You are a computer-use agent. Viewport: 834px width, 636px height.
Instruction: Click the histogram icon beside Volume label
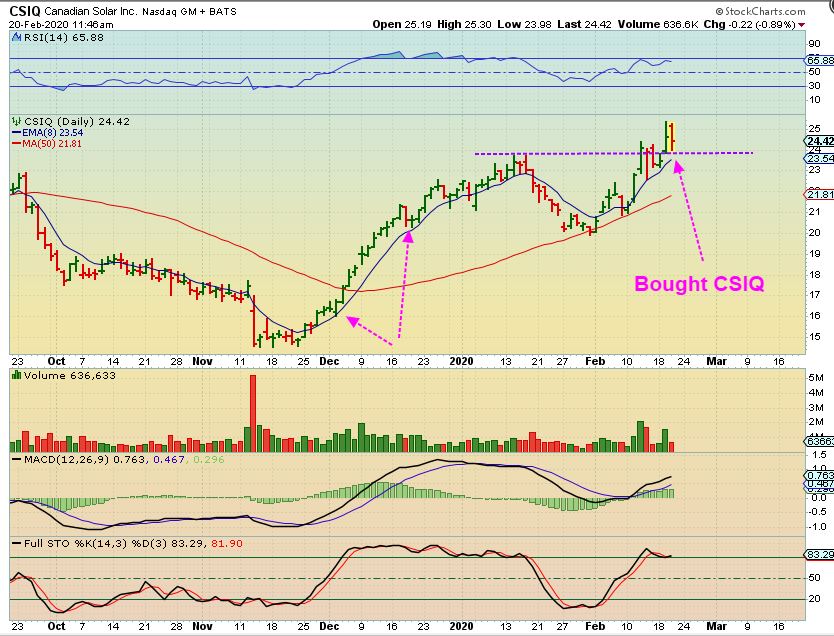[x=16, y=375]
